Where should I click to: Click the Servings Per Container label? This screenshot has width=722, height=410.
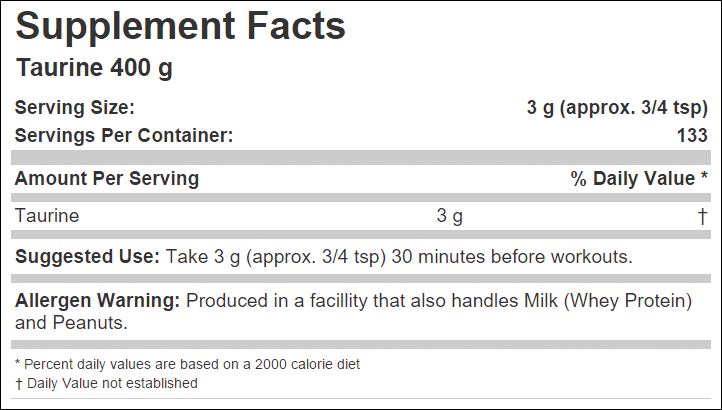click(x=124, y=135)
